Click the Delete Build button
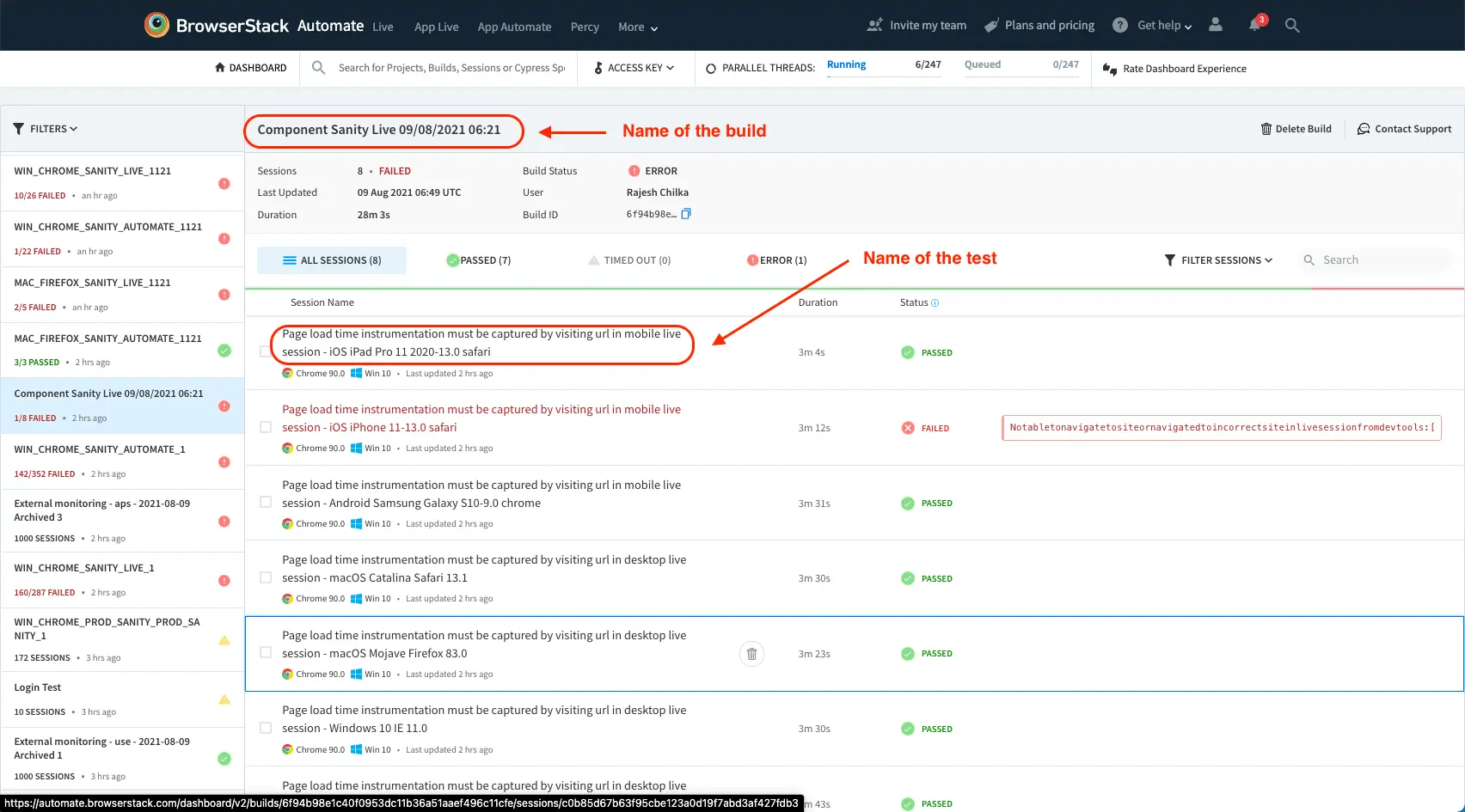Viewport: 1465px width, 812px height. pyautogui.click(x=1296, y=129)
